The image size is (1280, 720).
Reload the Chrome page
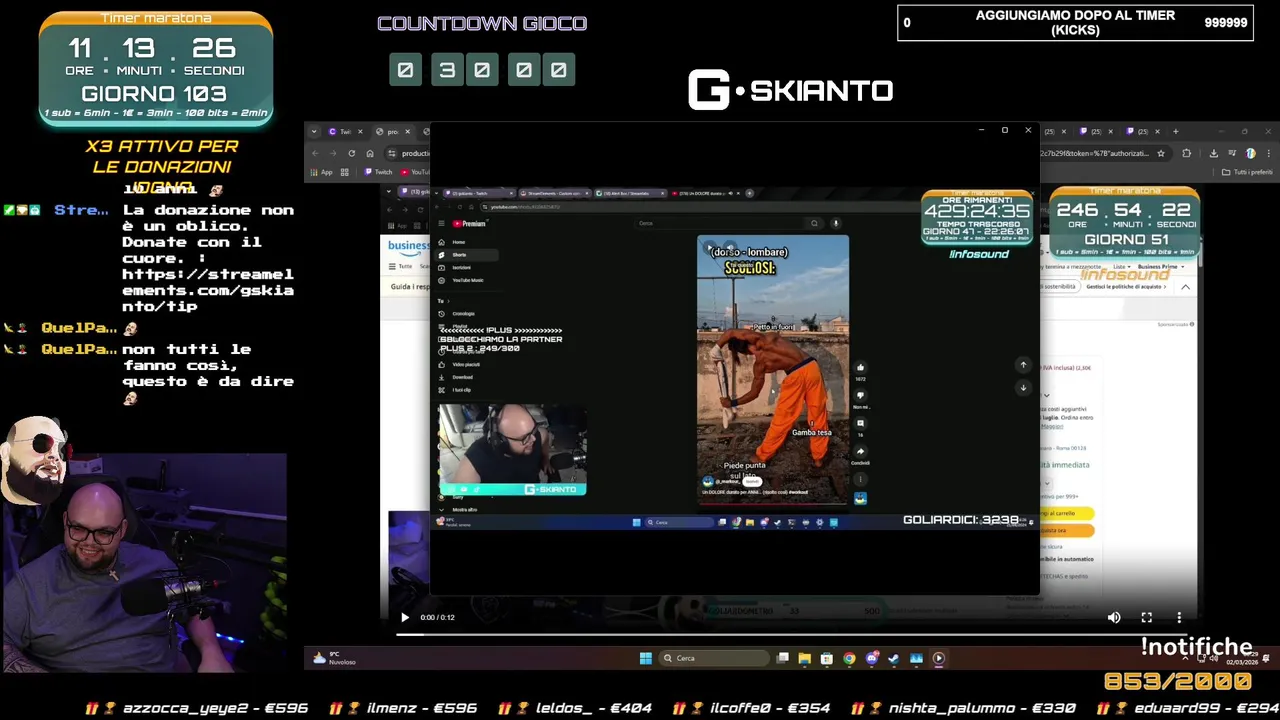[x=351, y=153]
